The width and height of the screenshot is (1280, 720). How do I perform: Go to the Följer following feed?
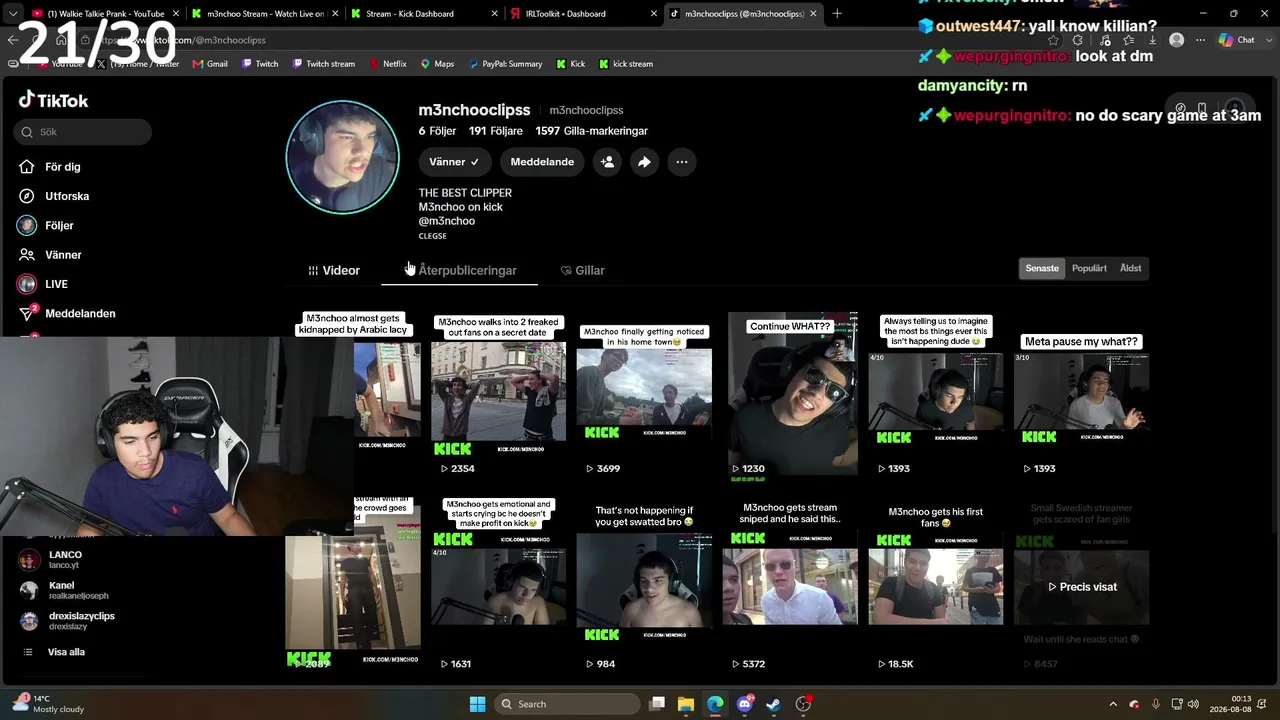coord(47,225)
